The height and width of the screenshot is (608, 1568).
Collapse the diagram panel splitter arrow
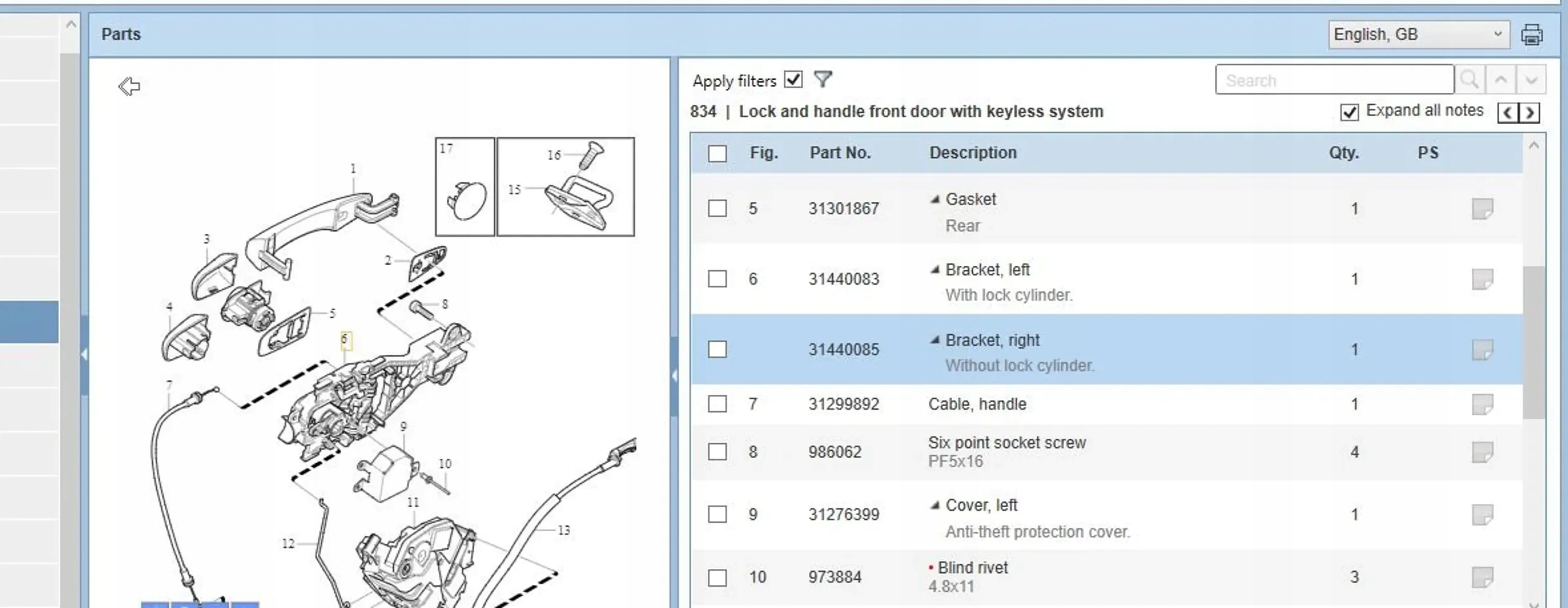[x=674, y=376]
